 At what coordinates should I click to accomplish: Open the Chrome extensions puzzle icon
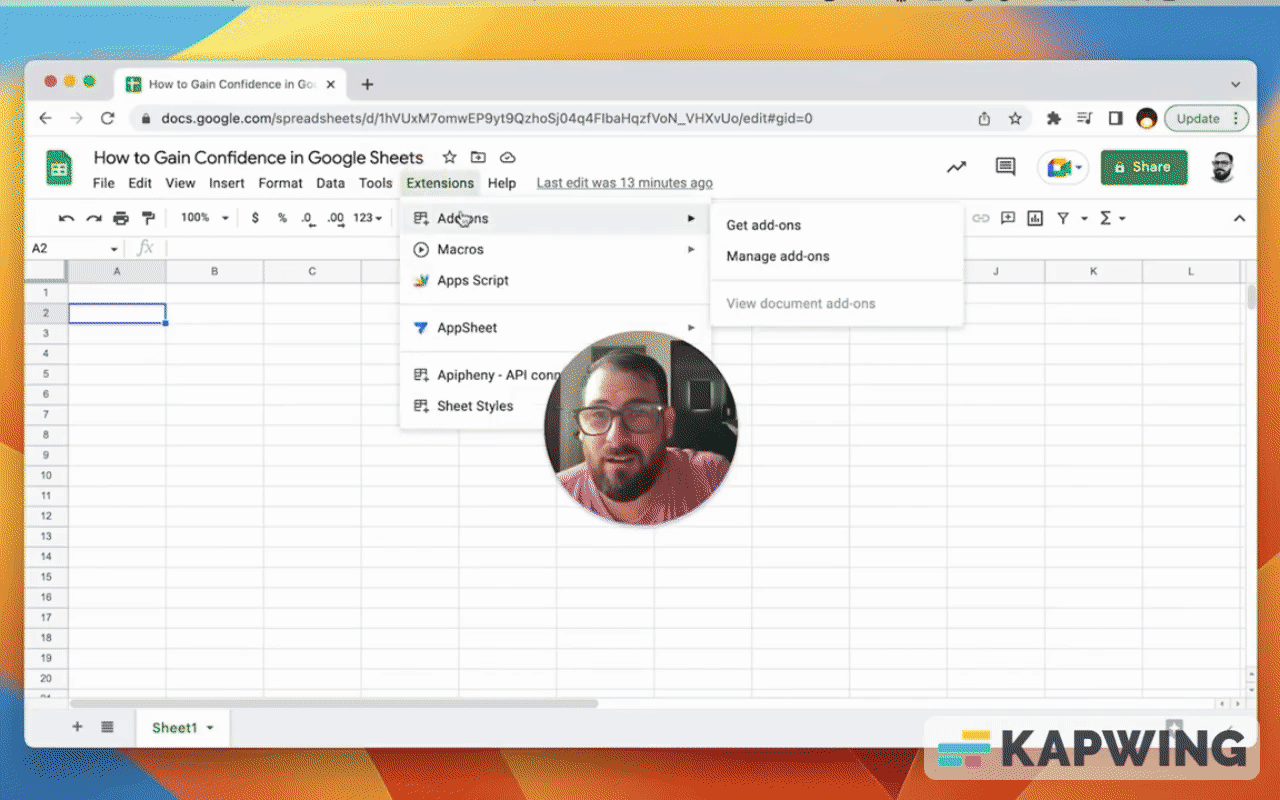click(x=1053, y=118)
